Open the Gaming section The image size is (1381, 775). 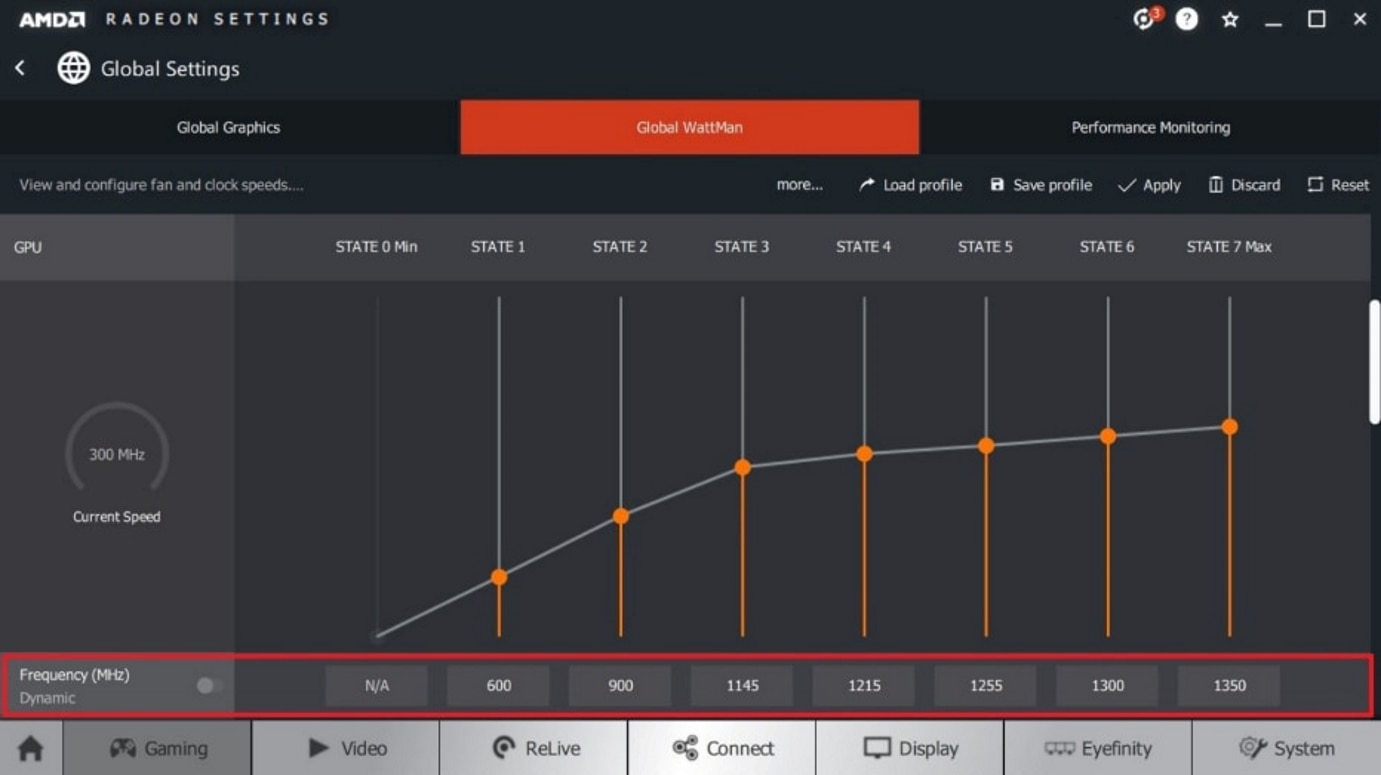pos(158,748)
